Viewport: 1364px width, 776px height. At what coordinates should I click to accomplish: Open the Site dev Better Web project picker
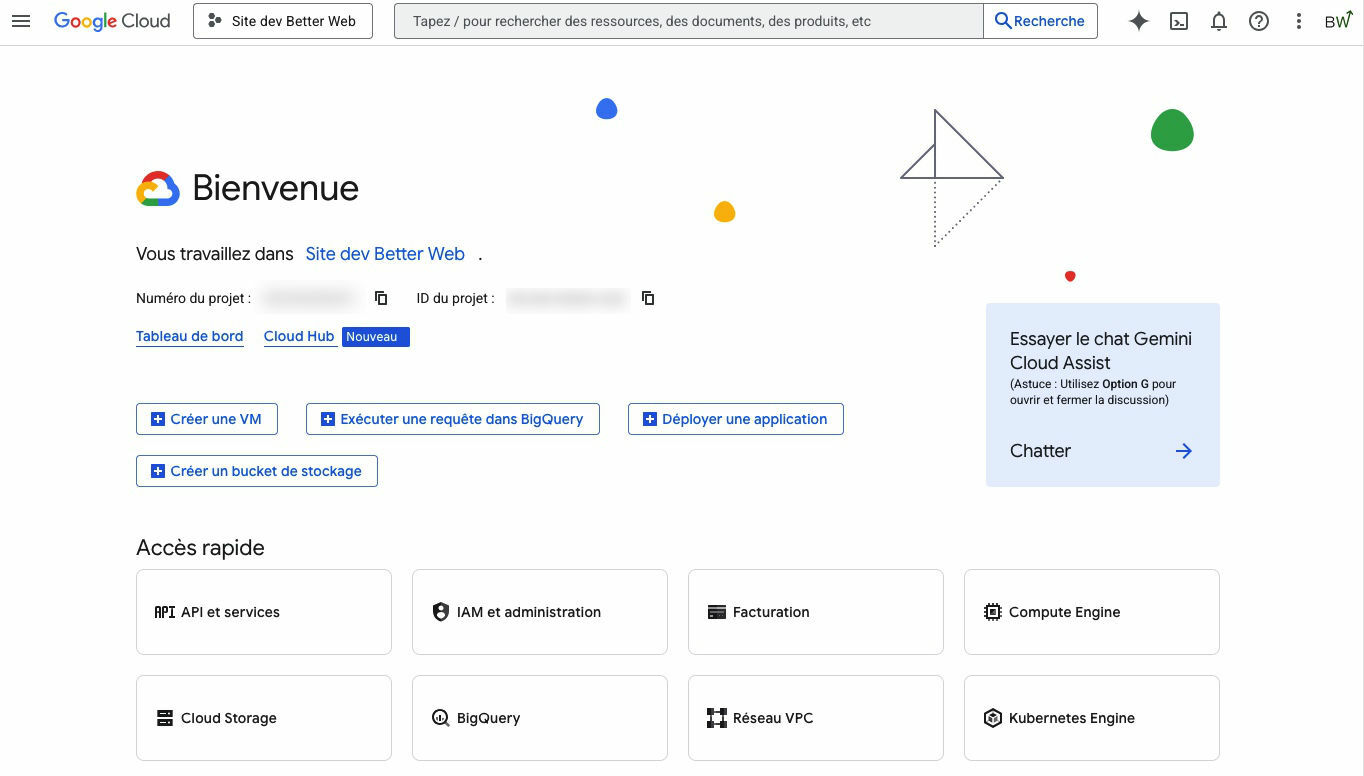(x=283, y=21)
